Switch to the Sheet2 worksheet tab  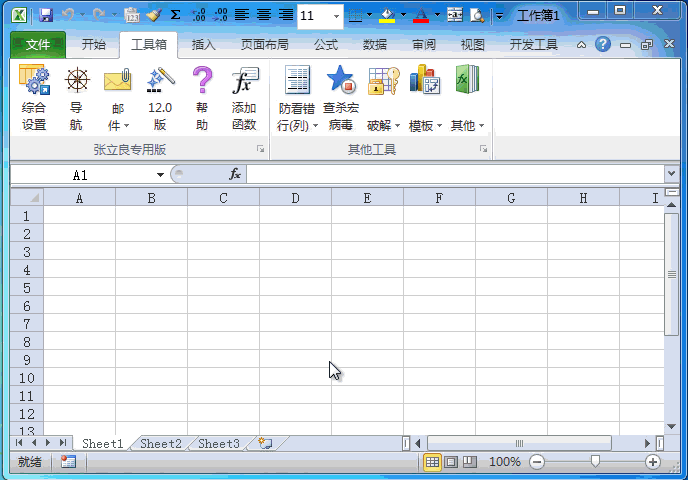point(160,443)
